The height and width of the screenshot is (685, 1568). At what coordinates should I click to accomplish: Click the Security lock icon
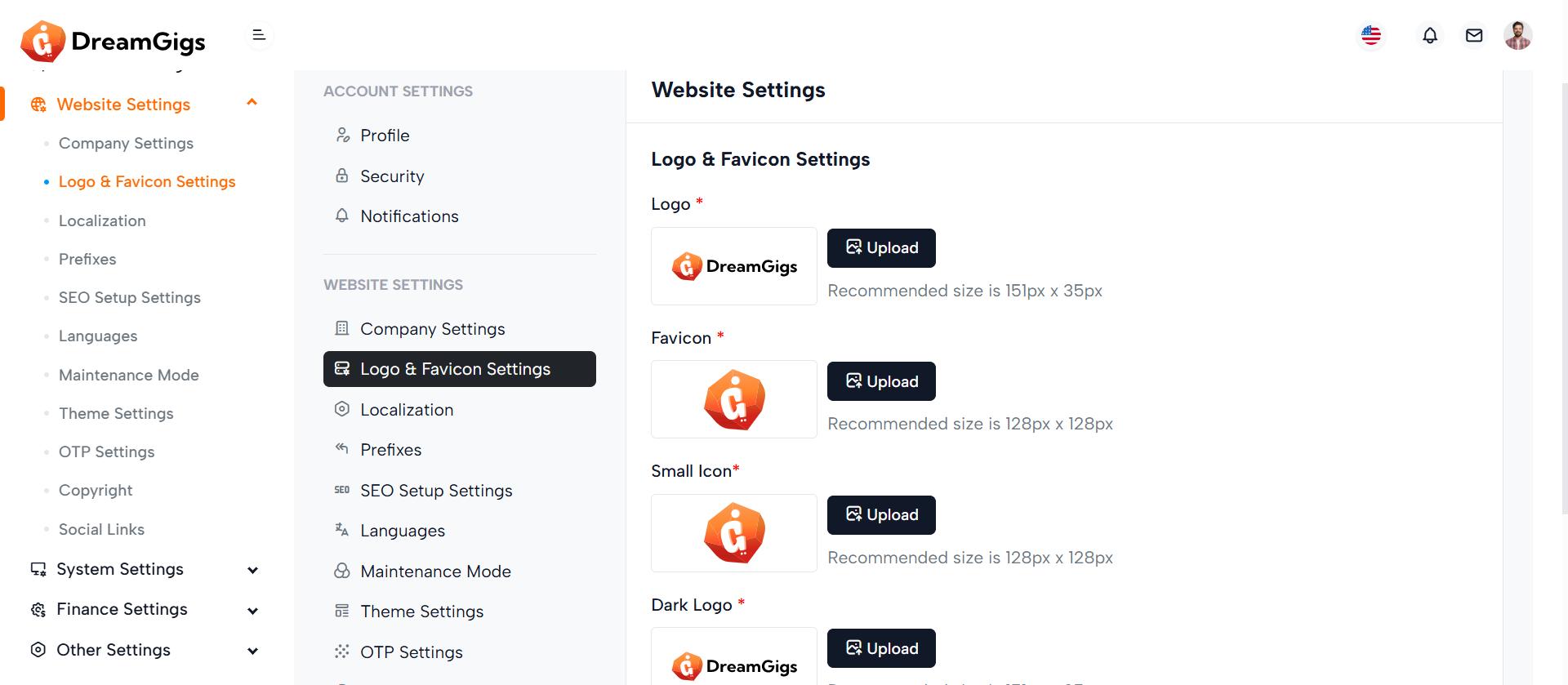(342, 176)
